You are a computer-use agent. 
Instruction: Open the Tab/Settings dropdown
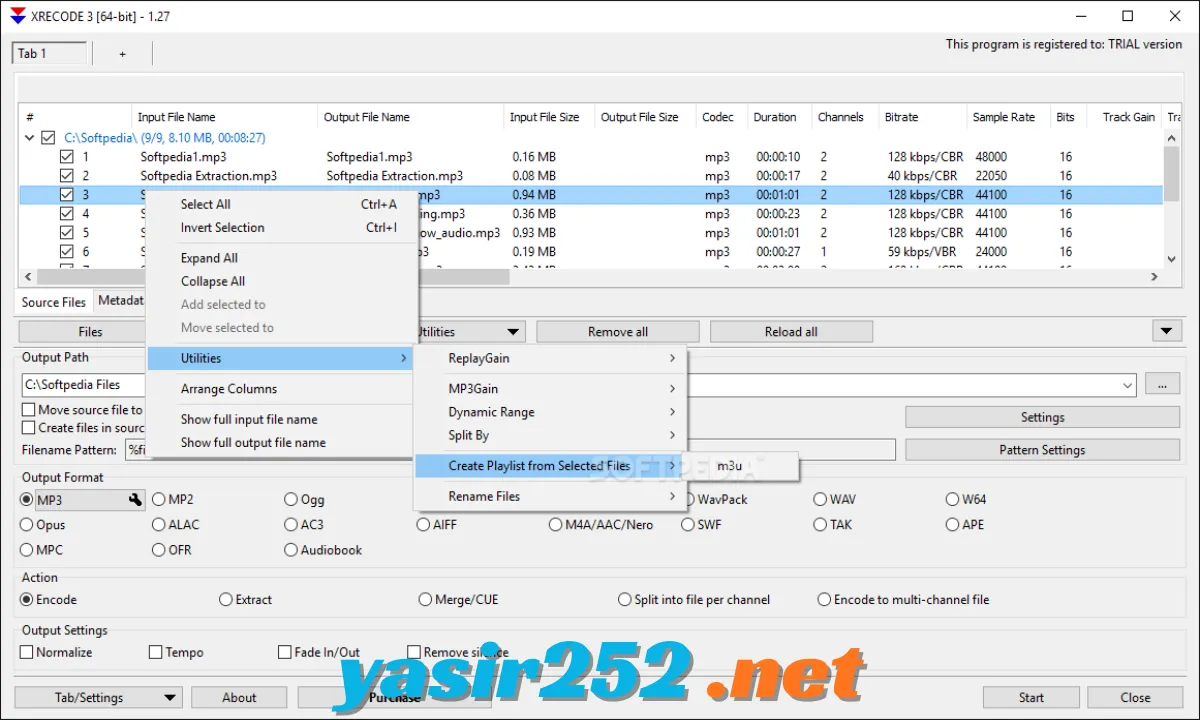pyautogui.click(x=170, y=698)
